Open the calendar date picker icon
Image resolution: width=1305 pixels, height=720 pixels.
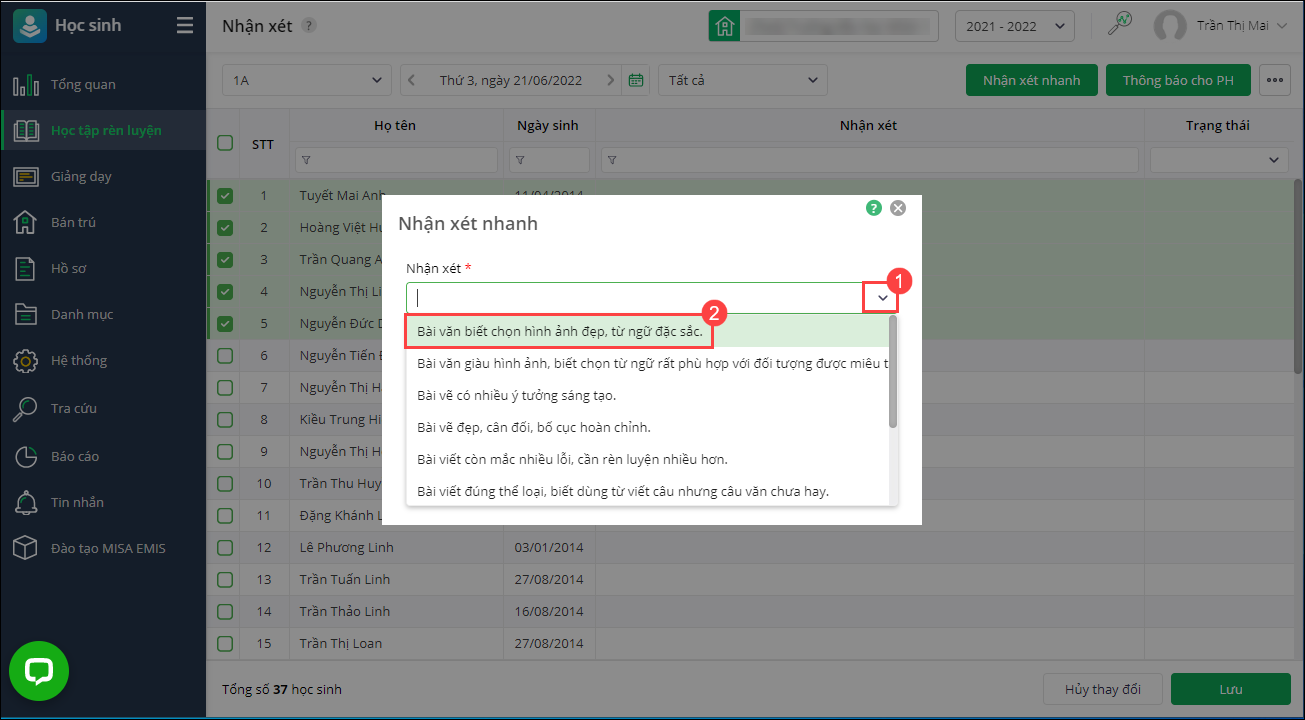tap(635, 80)
